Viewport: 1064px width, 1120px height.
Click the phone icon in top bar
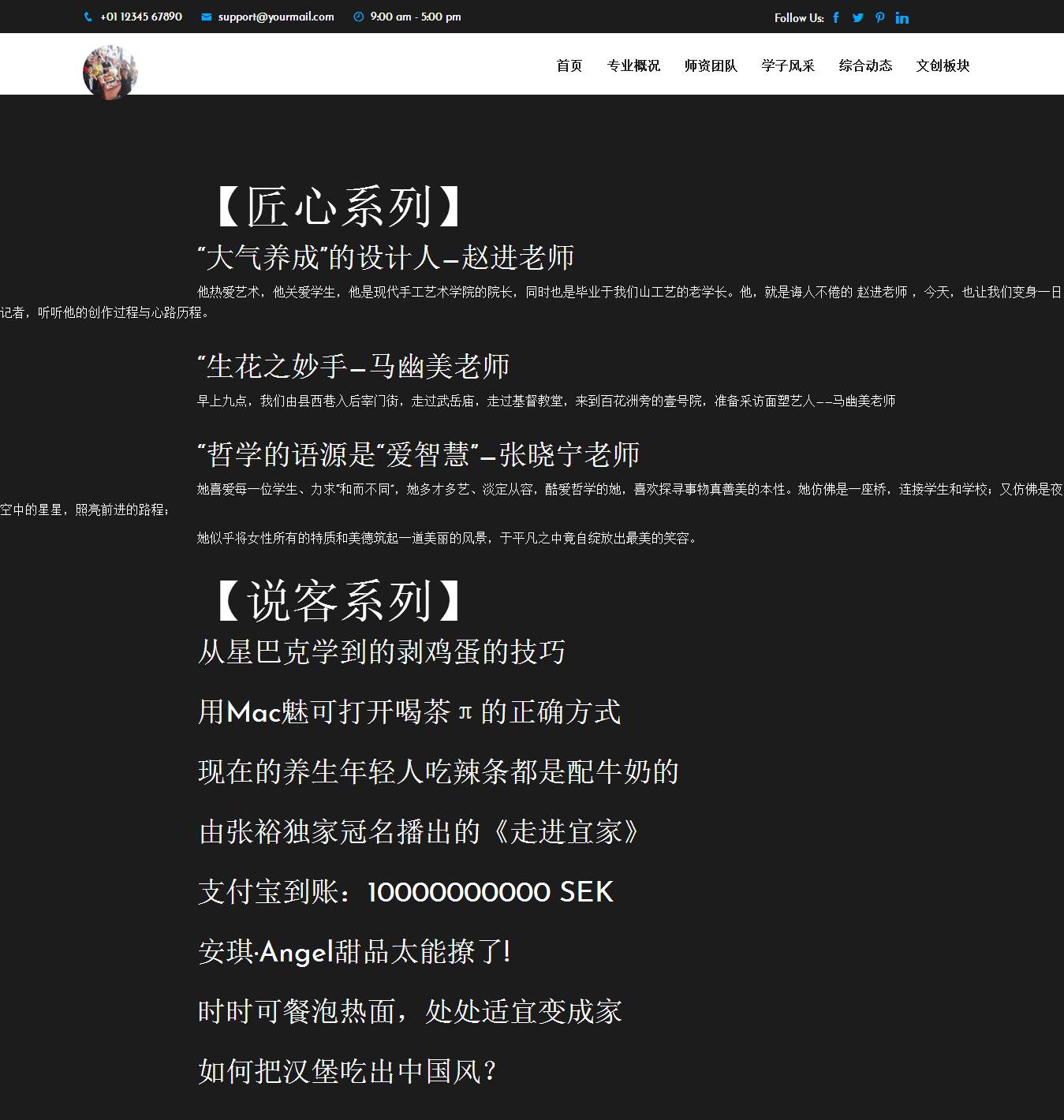coord(88,17)
